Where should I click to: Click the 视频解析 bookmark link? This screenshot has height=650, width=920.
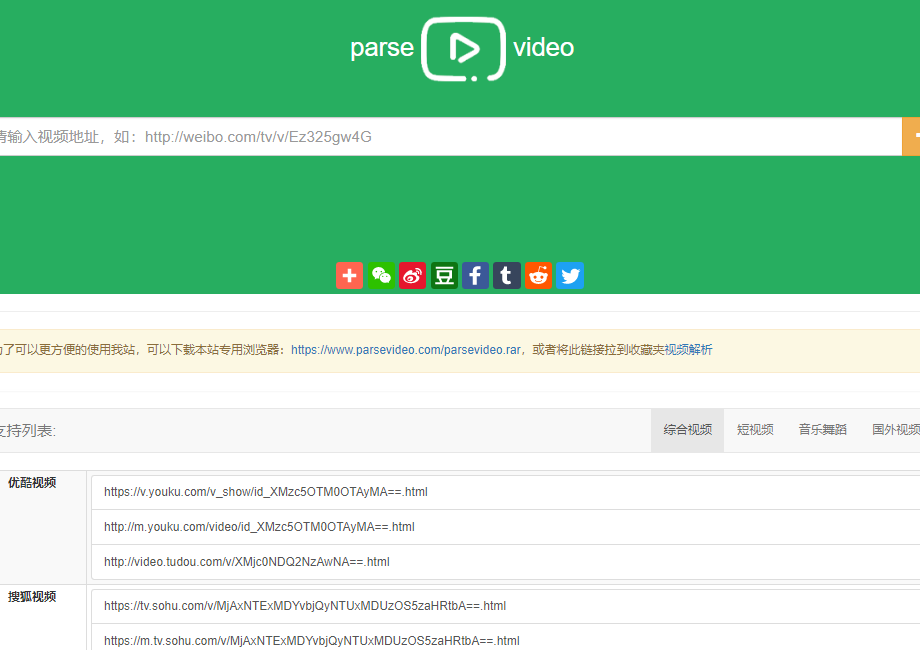click(x=688, y=350)
